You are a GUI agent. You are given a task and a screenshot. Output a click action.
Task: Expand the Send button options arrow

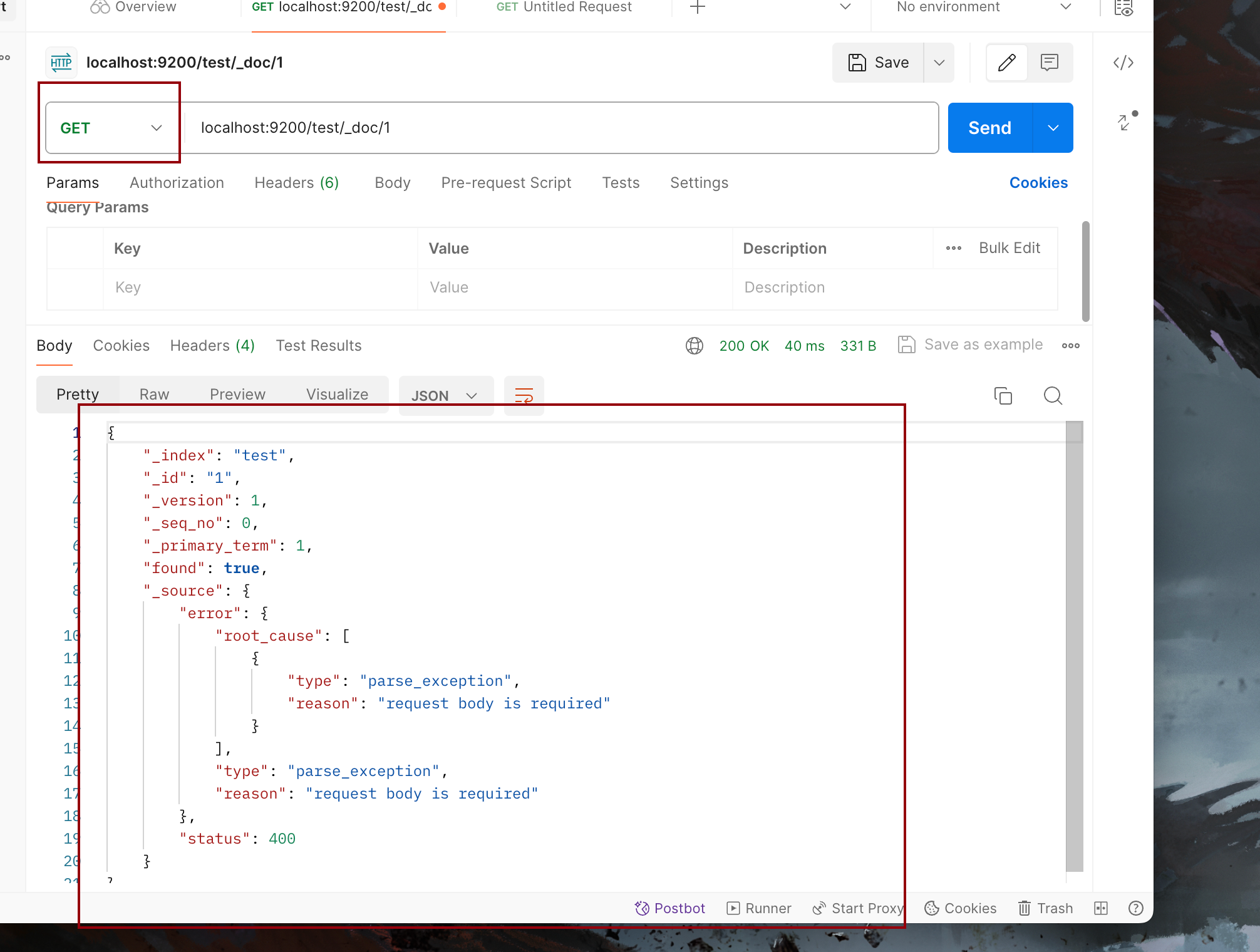point(1053,128)
